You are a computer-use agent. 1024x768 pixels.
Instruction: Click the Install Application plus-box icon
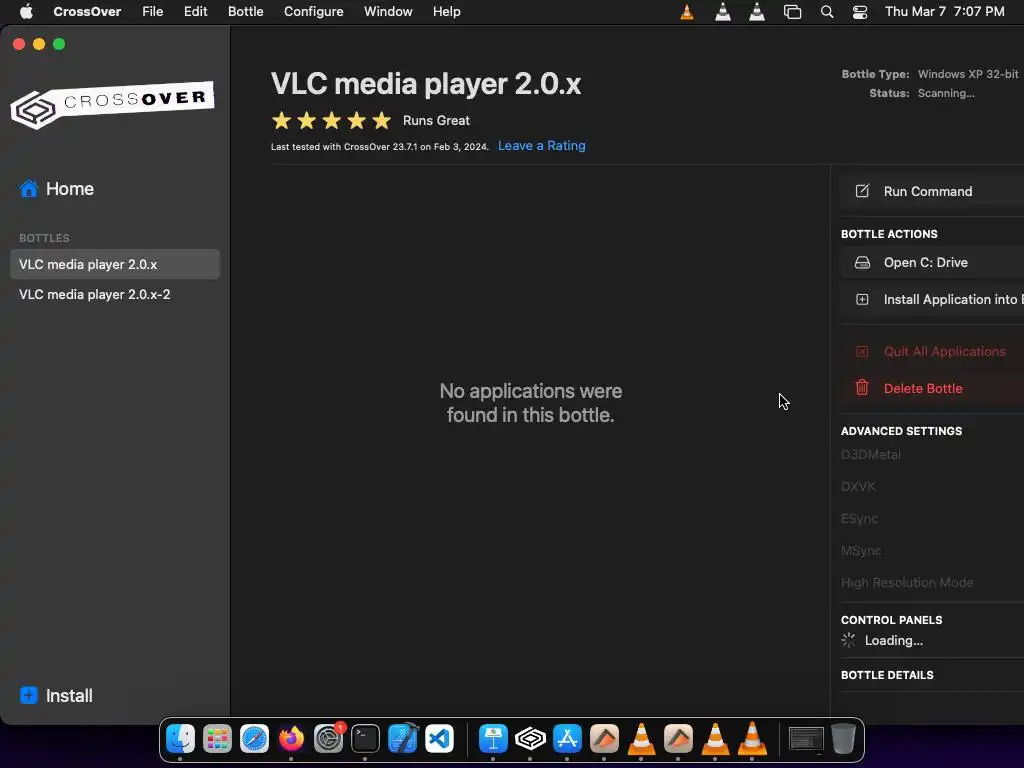click(862, 299)
